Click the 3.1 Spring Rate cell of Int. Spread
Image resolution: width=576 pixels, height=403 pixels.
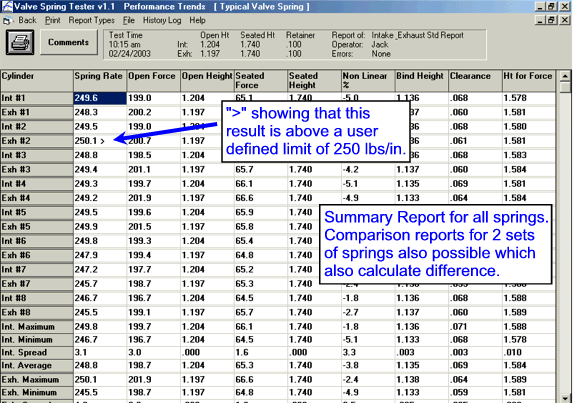100,353
